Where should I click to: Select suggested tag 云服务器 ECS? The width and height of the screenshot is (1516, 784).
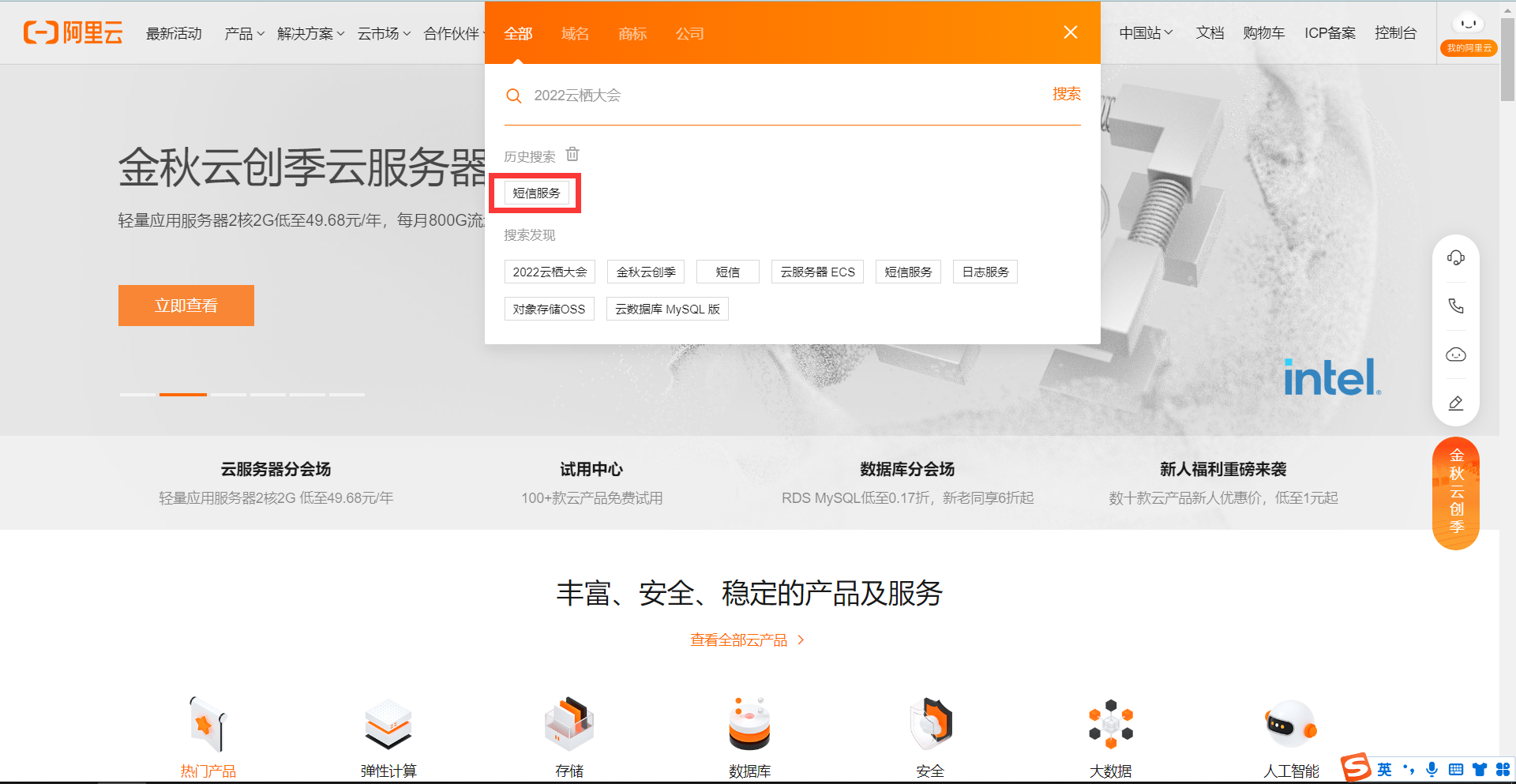tap(817, 272)
